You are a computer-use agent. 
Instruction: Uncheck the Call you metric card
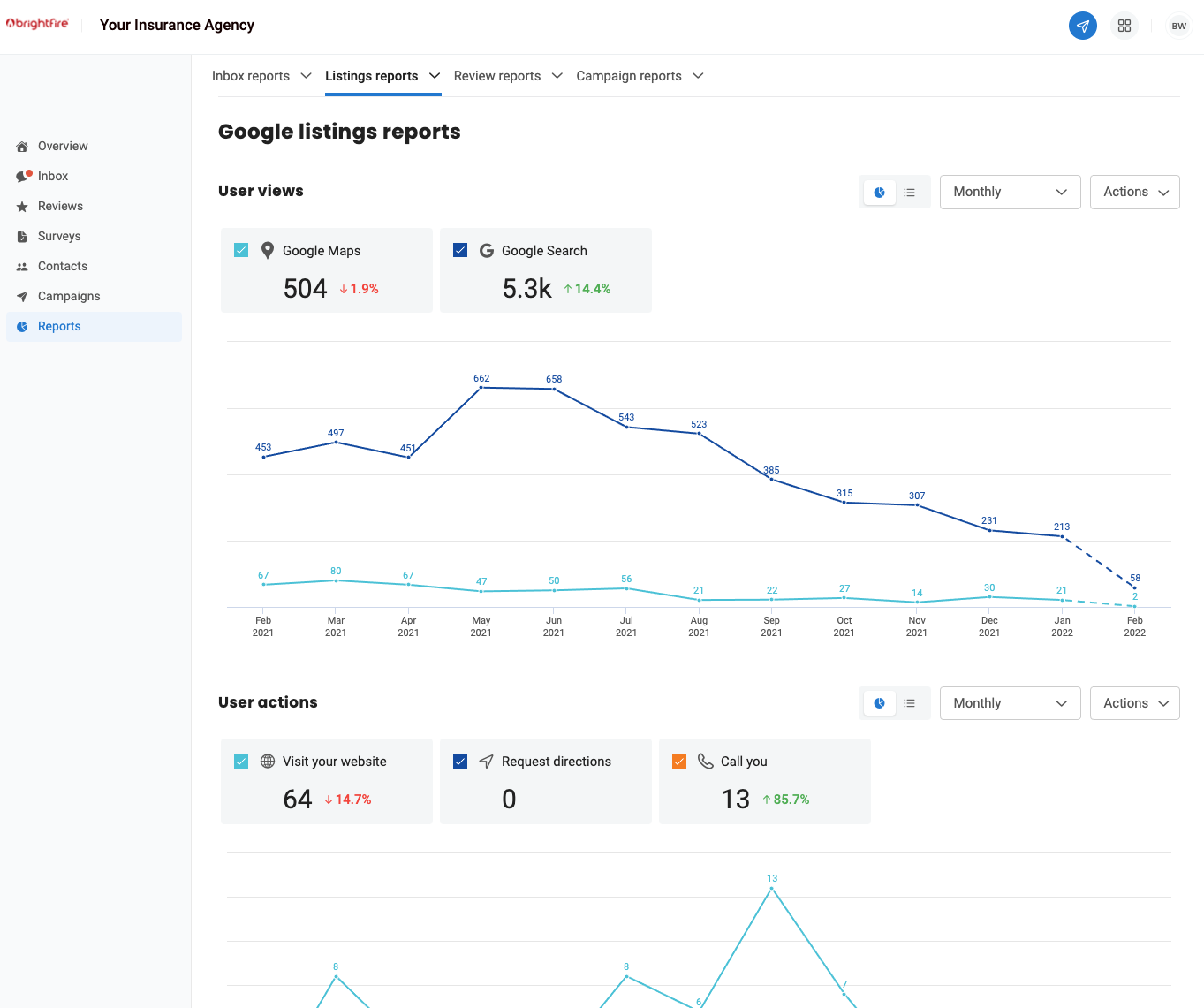pos(679,761)
